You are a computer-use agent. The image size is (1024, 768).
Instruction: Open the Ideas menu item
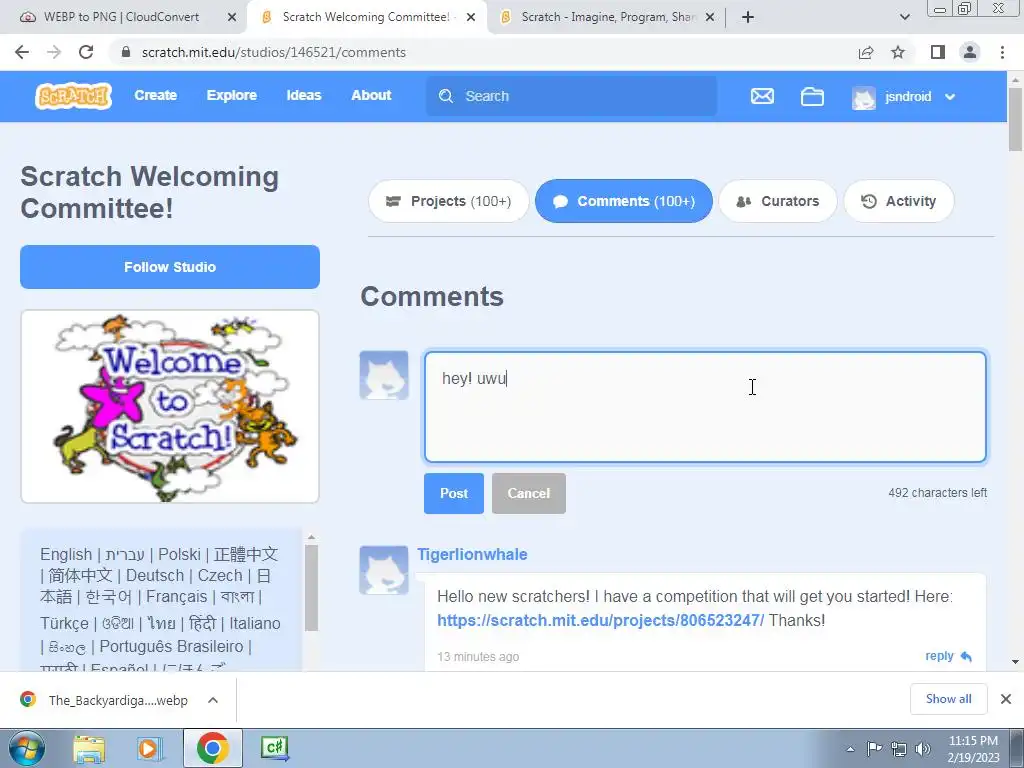pos(304,95)
